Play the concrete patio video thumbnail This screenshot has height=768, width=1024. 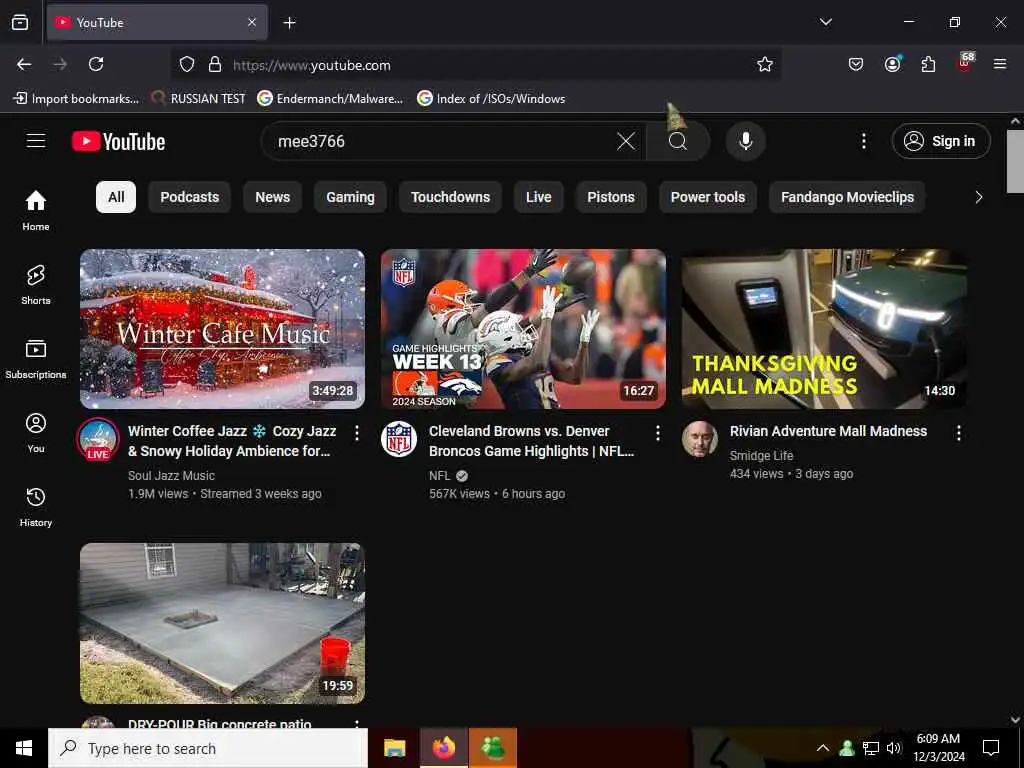[222, 623]
